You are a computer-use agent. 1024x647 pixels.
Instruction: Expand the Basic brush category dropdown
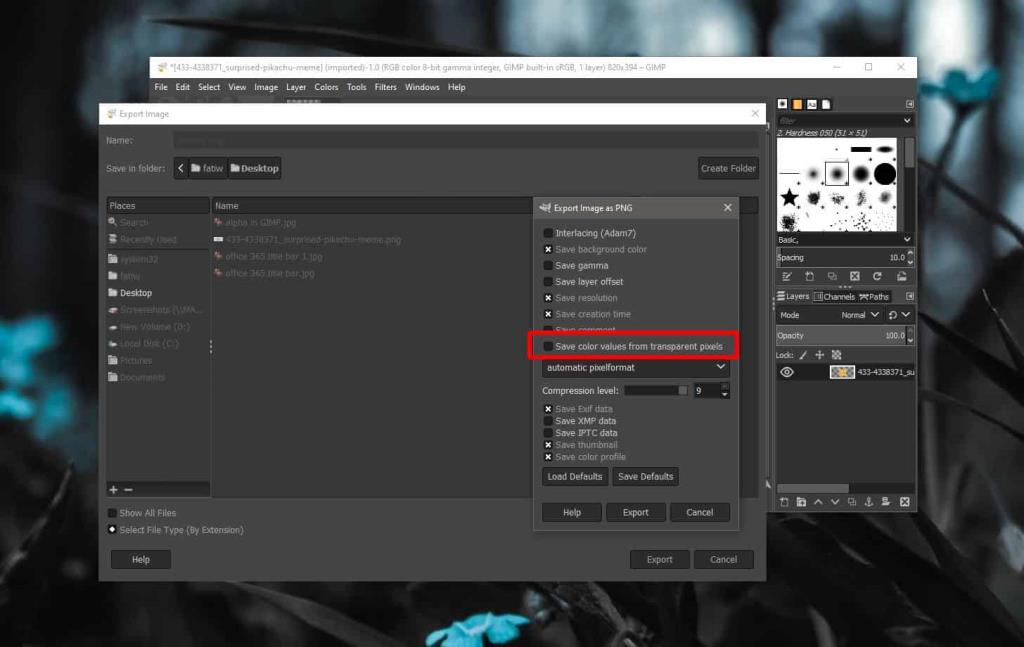click(x=905, y=239)
